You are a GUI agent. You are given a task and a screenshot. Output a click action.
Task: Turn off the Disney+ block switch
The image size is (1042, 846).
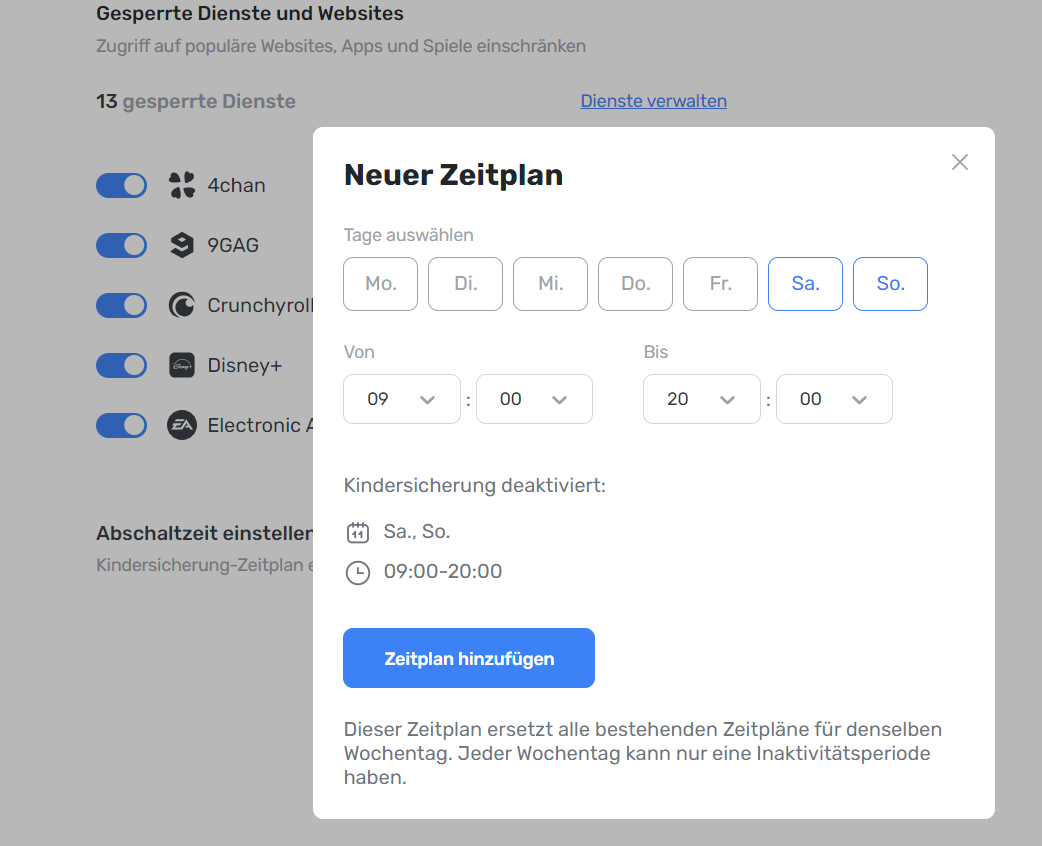(x=122, y=365)
